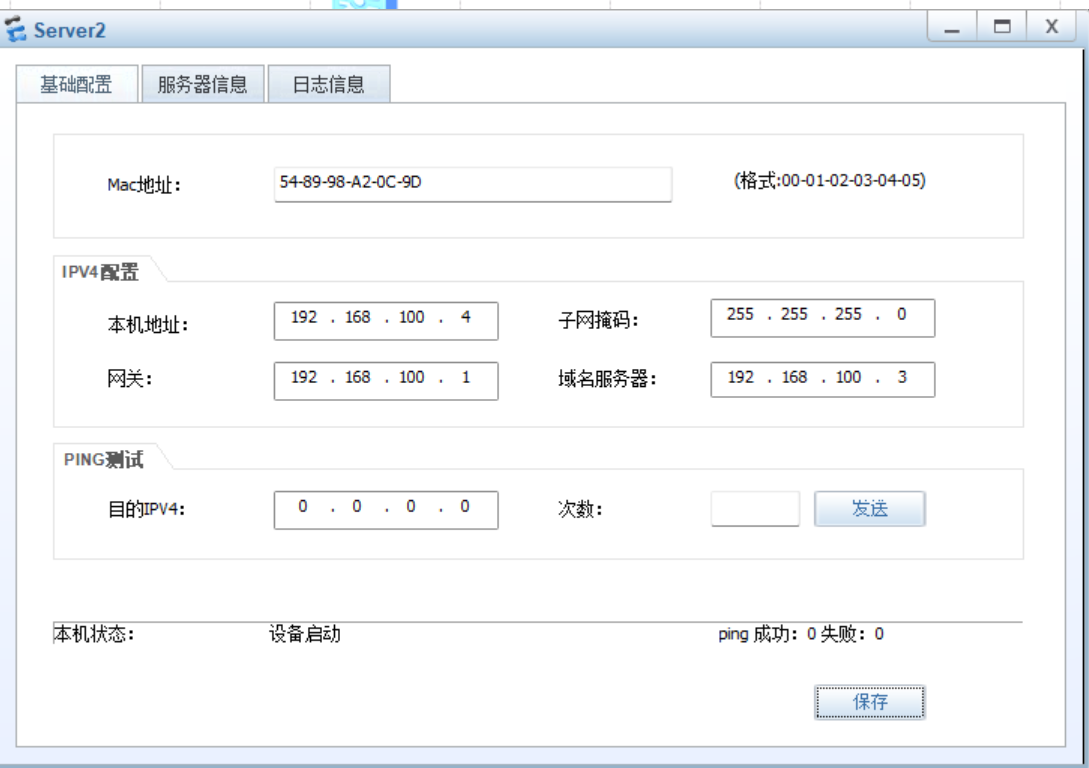The height and width of the screenshot is (768, 1089).
Task: Open the 日志信息 tab
Action: [329, 84]
